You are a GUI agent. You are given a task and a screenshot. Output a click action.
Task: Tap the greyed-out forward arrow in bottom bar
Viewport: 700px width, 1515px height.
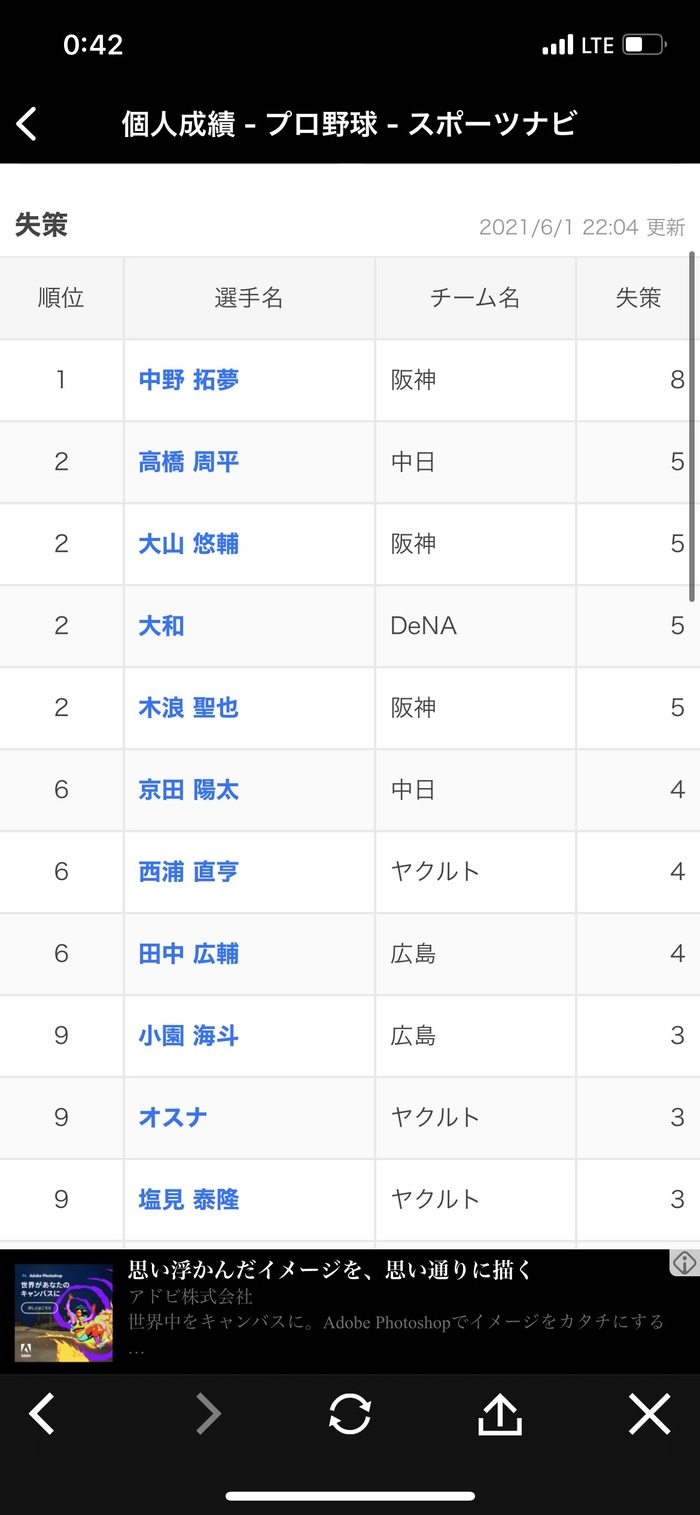coord(207,1414)
